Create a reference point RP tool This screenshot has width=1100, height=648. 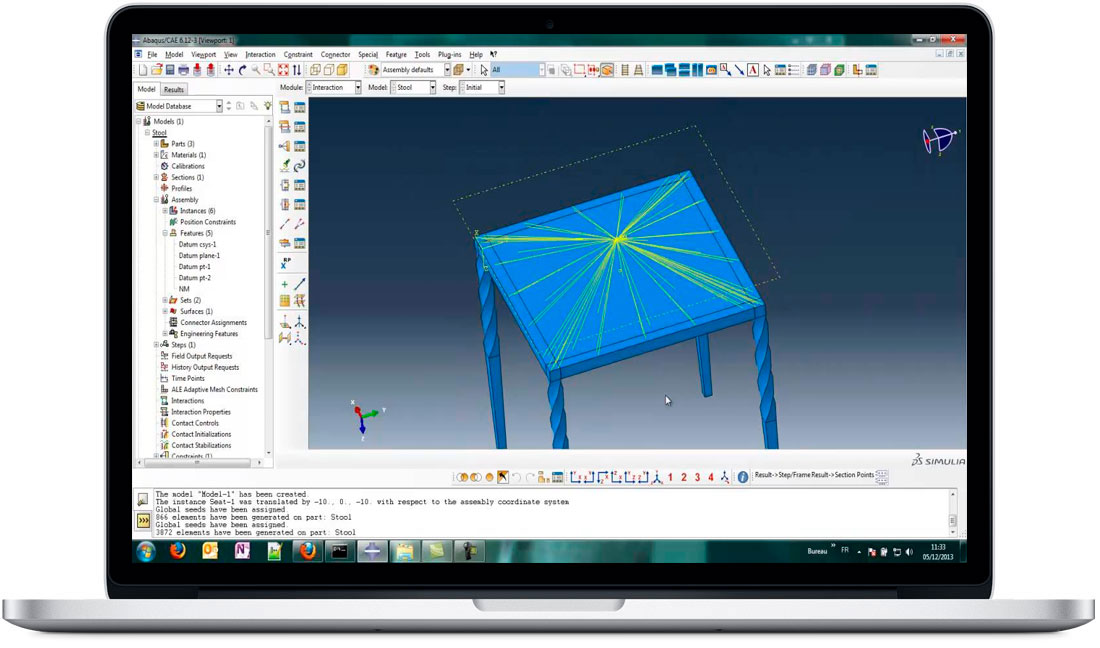286,264
